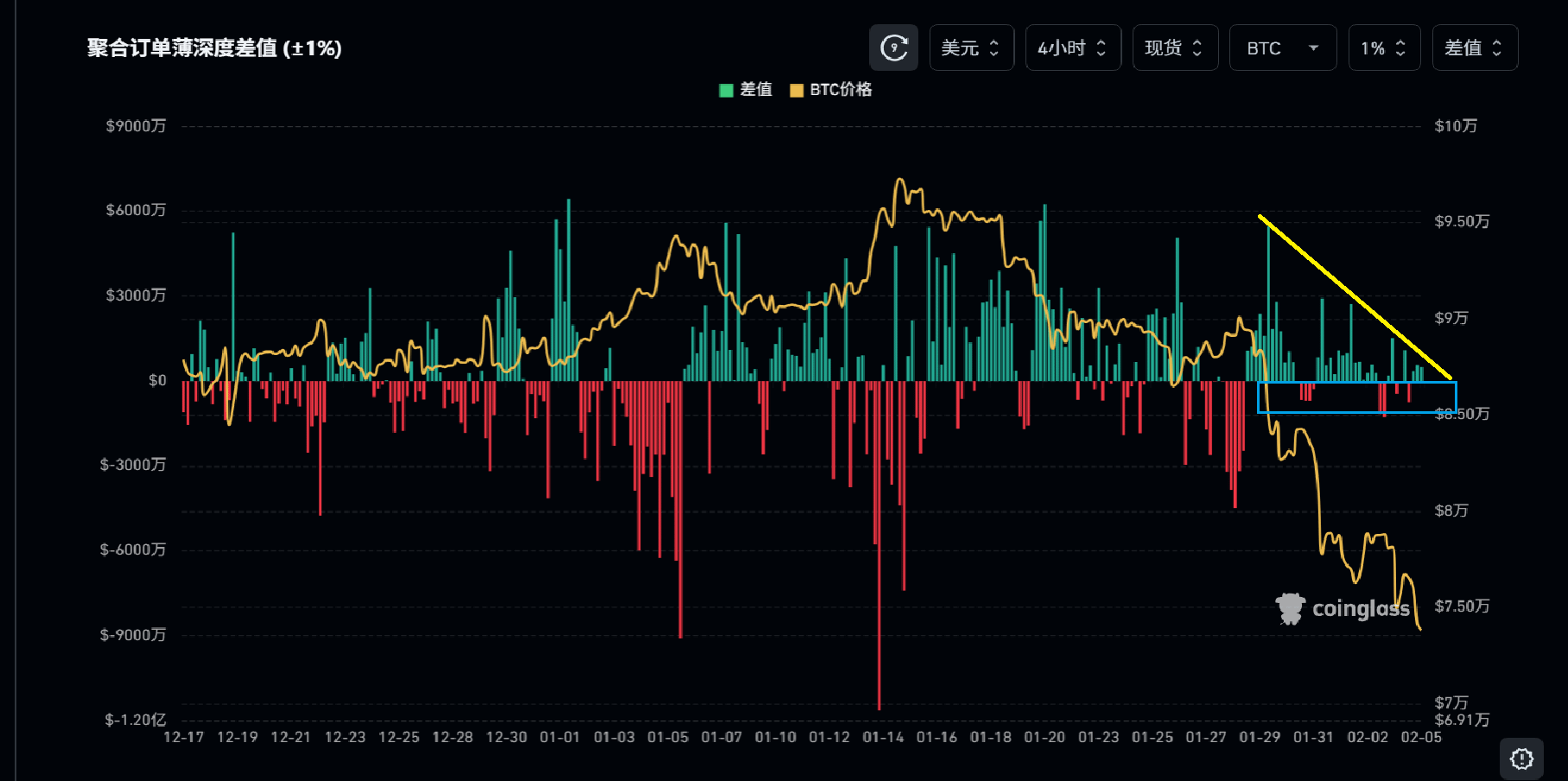This screenshot has width=1568, height=781.
Task: Click the $-3000万 left axis label
Action: 133,465
